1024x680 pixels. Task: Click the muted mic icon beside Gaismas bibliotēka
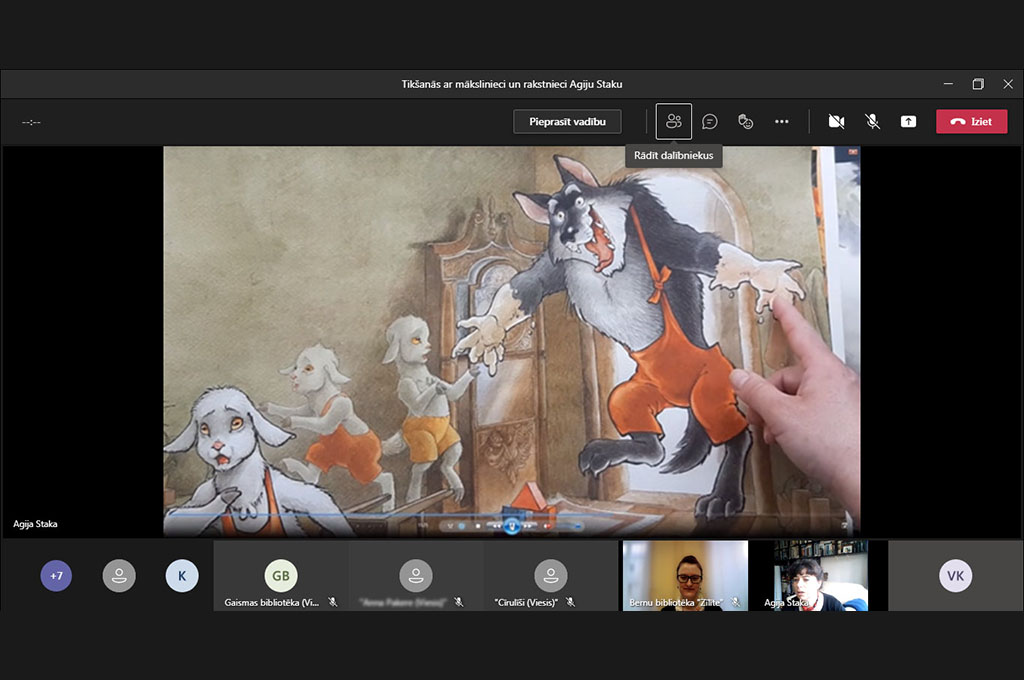333,602
